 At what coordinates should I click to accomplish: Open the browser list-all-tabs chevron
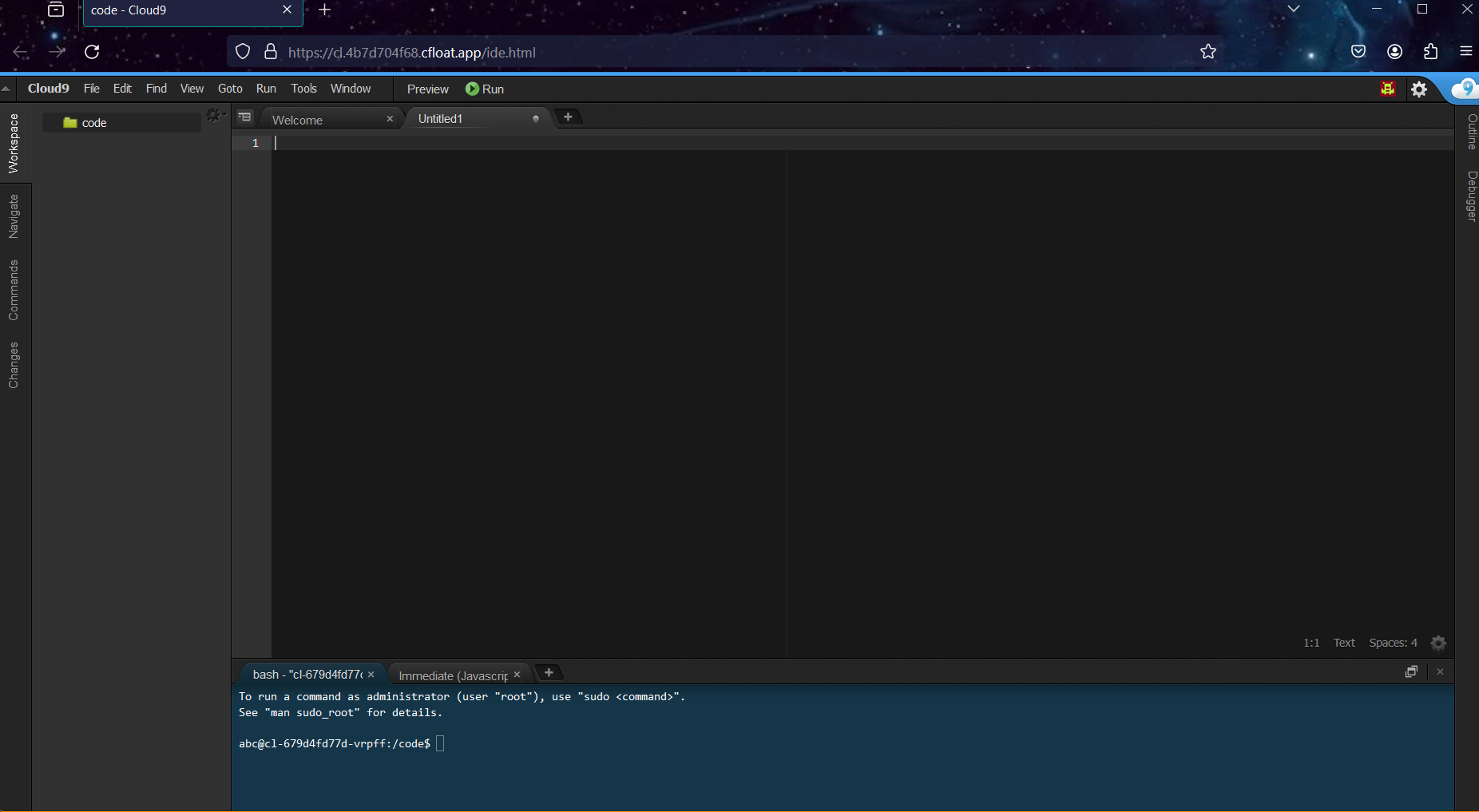[x=1294, y=9]
